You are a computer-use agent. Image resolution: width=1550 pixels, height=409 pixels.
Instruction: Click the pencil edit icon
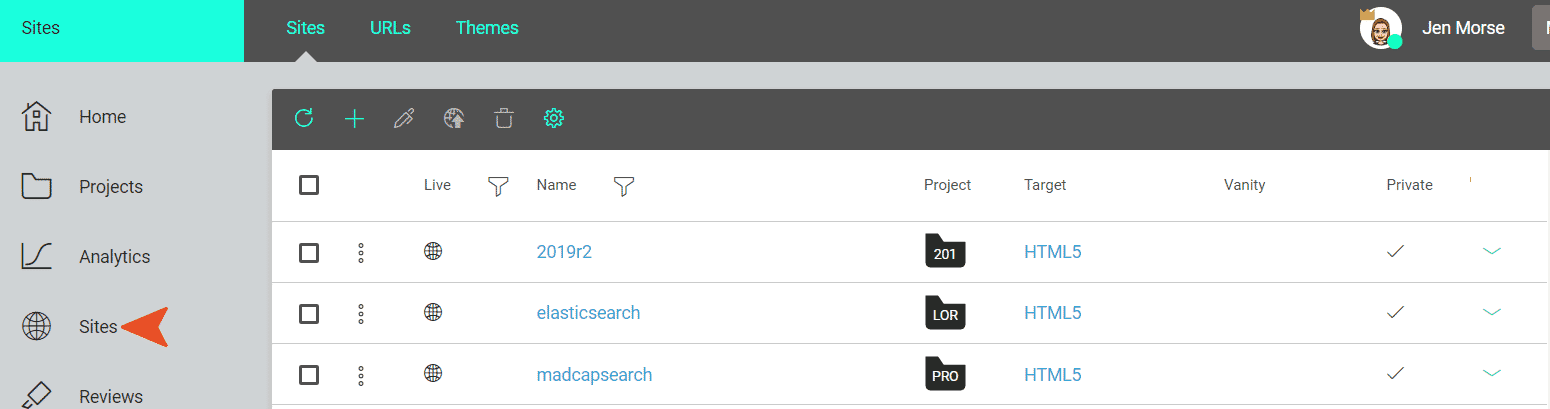[404, 119]
